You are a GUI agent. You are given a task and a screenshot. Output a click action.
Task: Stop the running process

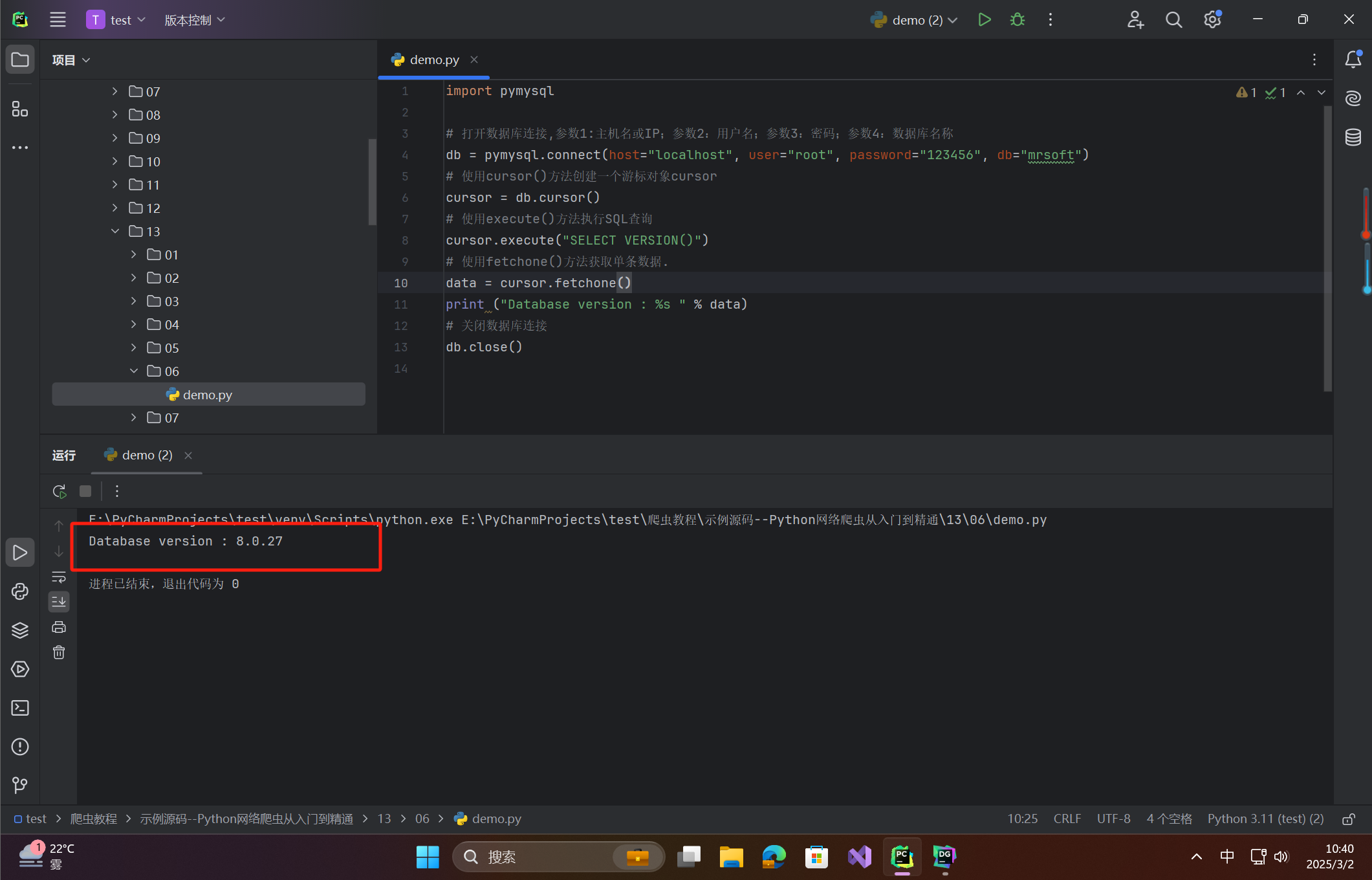tap(85, 491)
